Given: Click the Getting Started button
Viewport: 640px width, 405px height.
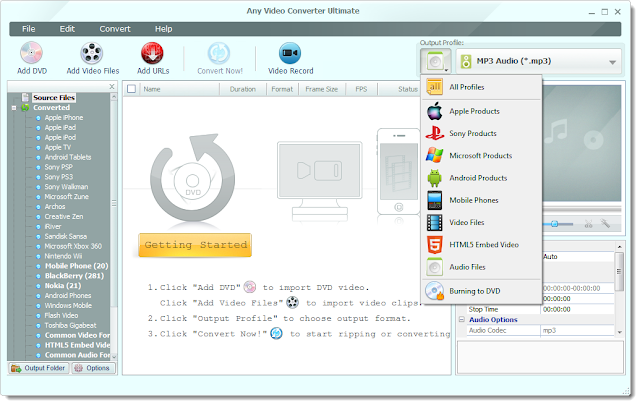Looking at the screenshot, I should coord(195,245).
